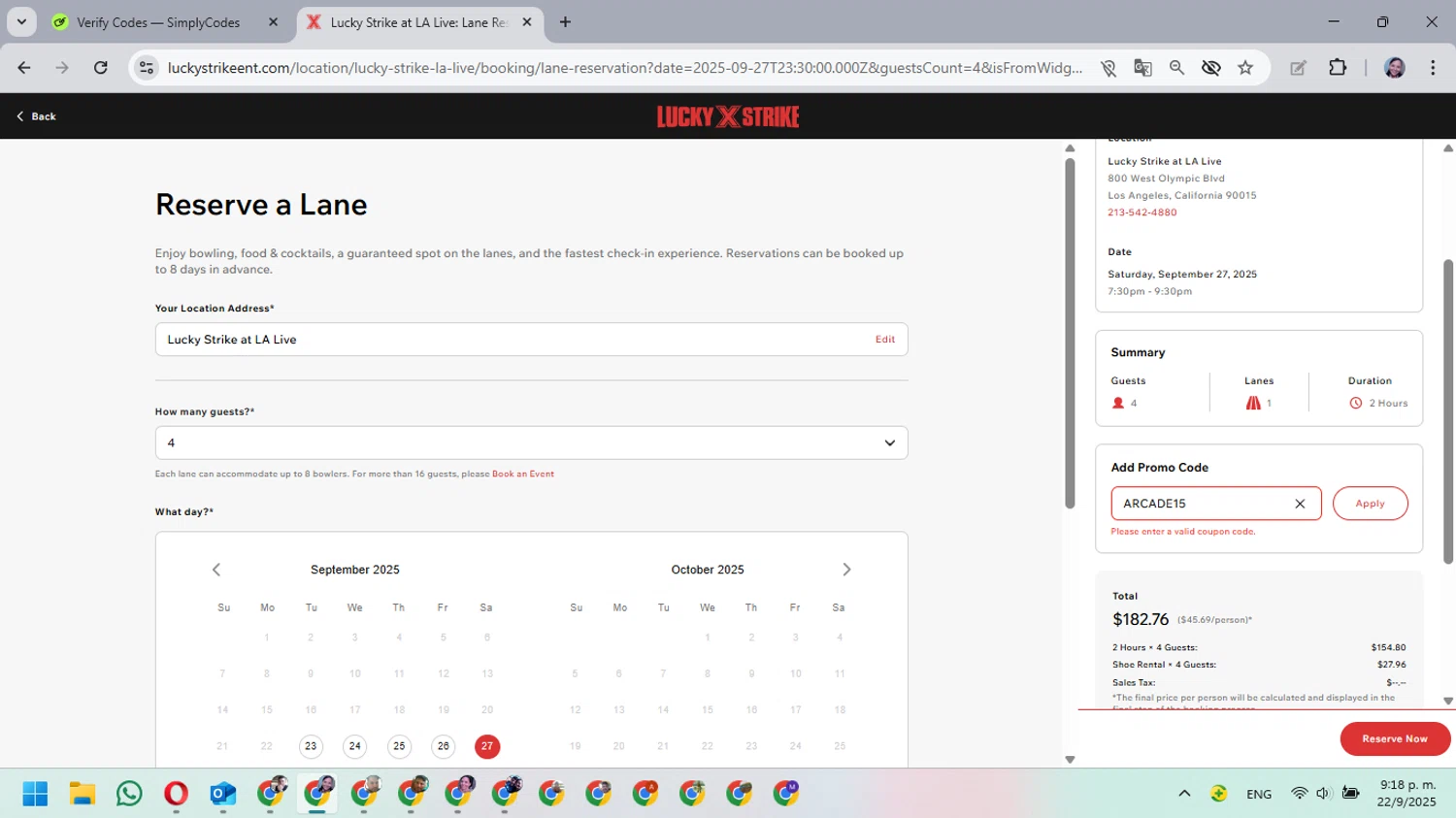Image resolution: width=1456 pixels, height=818 pixels.
Task: Click Reserve Now button
Action: click(1395, 738)
